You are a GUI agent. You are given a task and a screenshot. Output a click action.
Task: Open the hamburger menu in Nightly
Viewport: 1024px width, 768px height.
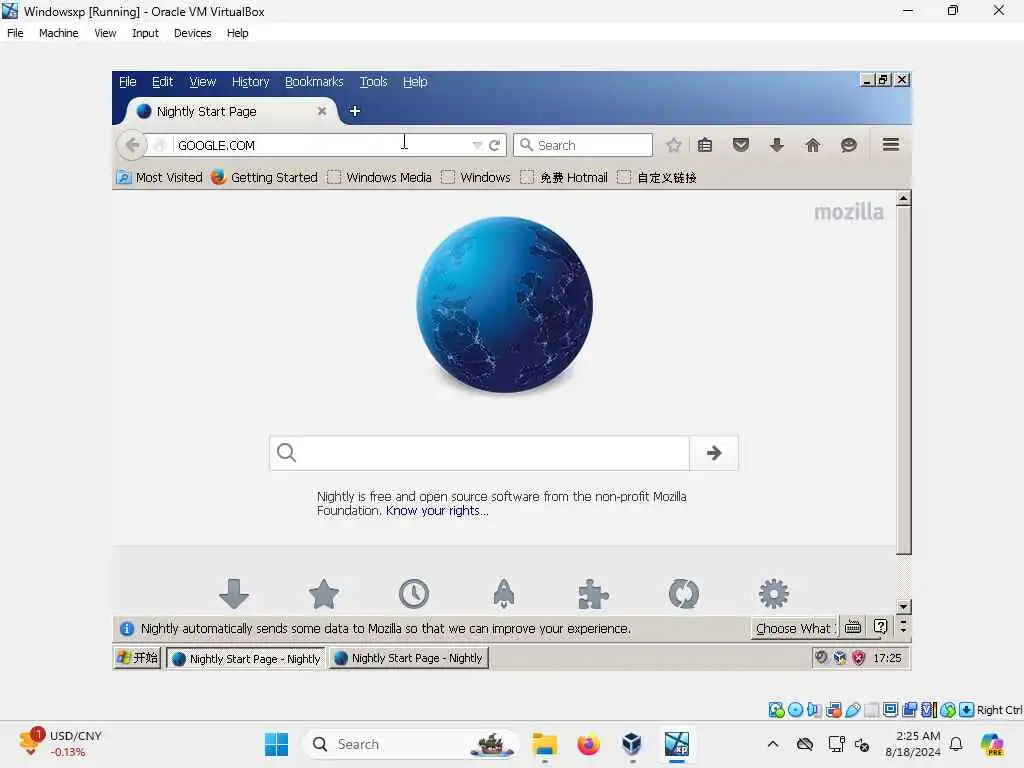[891, 144]
